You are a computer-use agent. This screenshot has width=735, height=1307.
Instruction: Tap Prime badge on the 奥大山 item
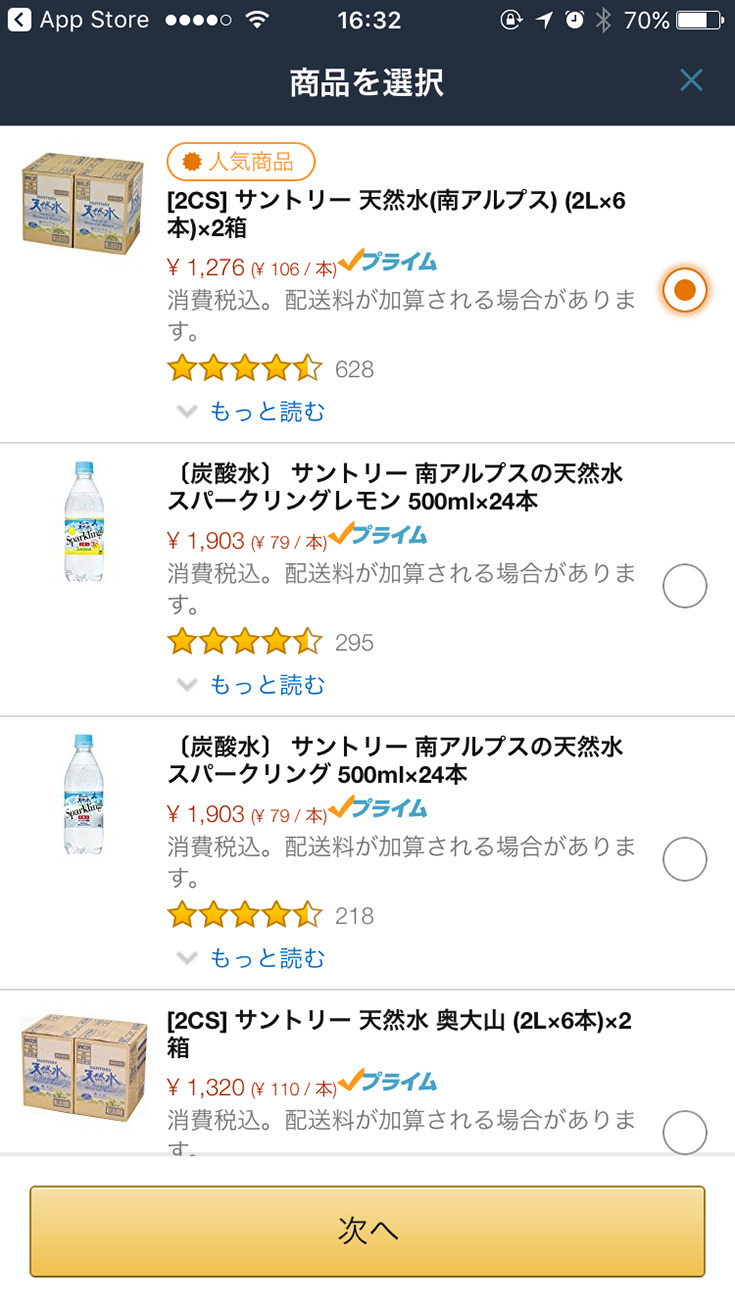pos(388,1081)
